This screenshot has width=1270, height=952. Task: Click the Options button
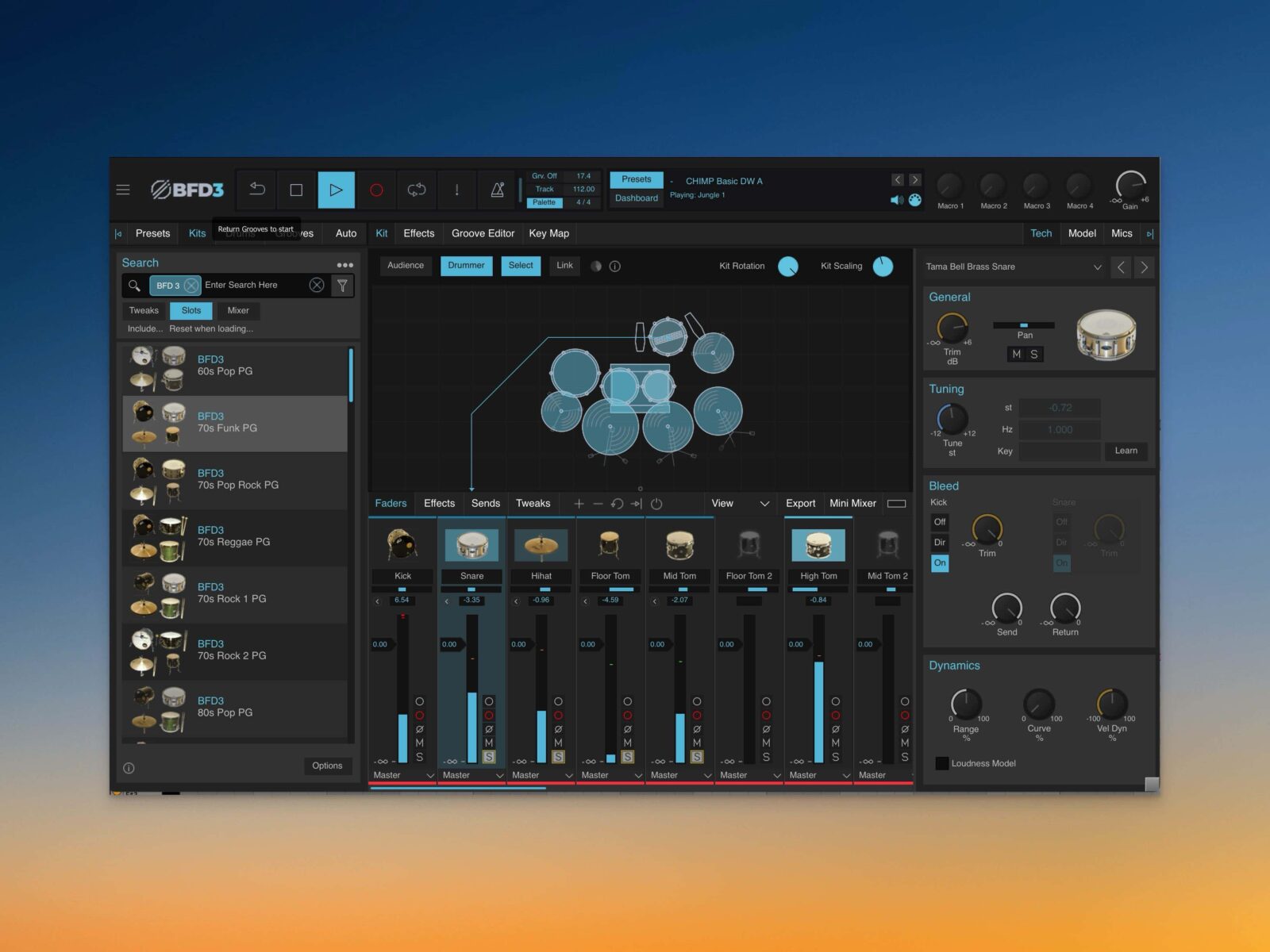(x=327, y=766)
